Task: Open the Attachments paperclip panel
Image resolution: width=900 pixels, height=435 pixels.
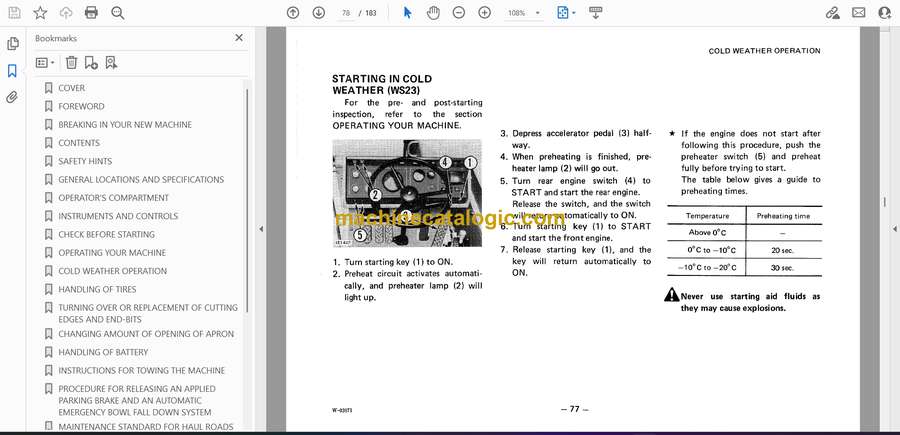Action: click(12, 97)
